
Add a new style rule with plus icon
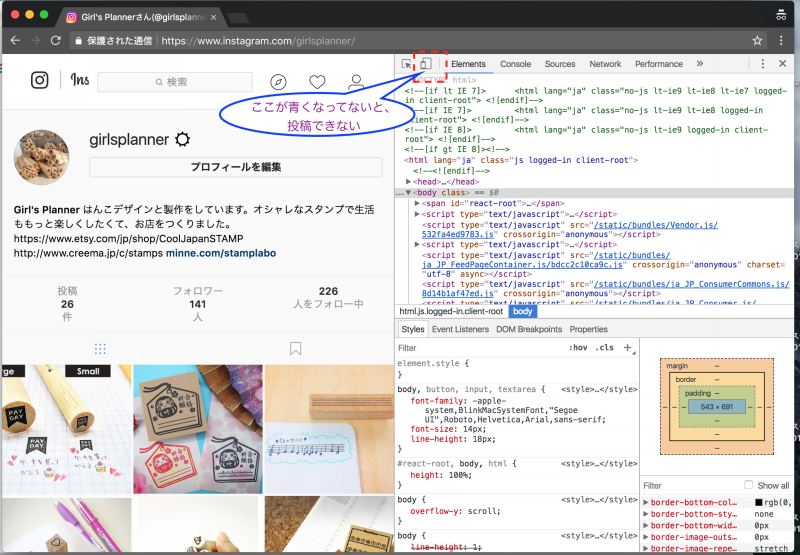pyautogui.click(x=628, y=348)
